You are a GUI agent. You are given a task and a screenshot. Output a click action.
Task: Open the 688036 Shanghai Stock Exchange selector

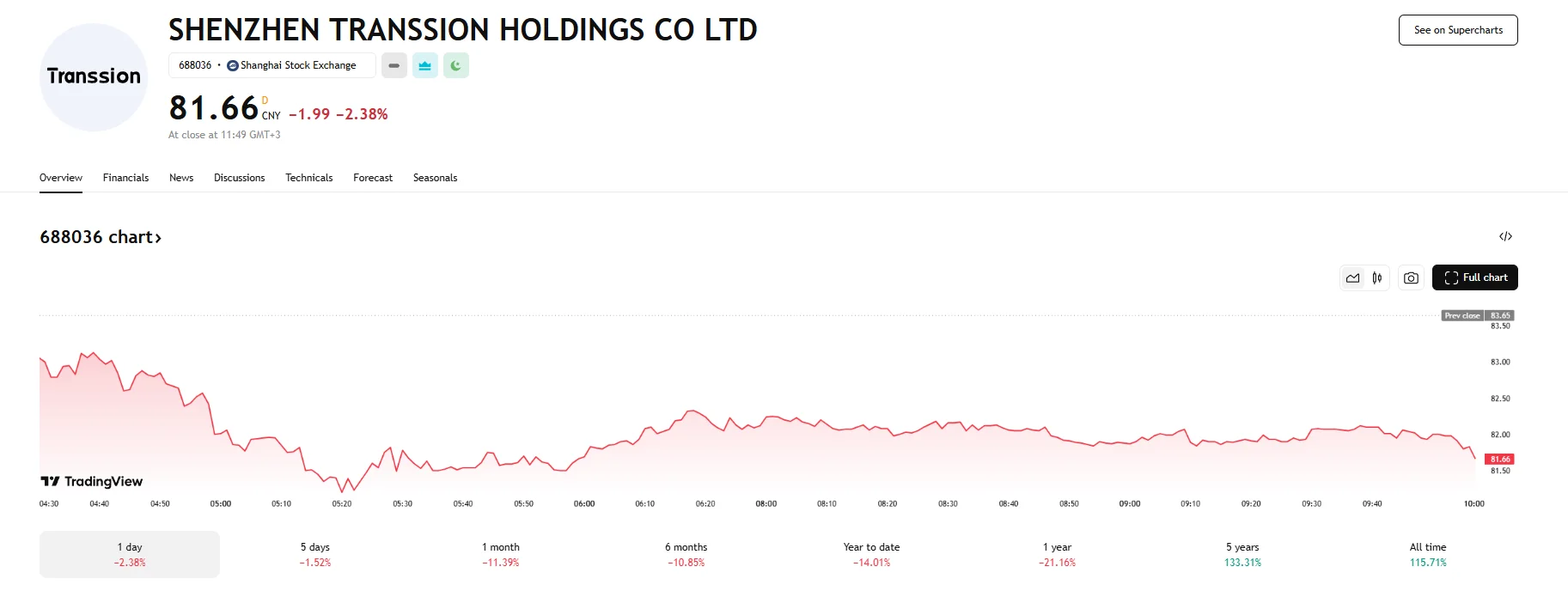[272, 65]
